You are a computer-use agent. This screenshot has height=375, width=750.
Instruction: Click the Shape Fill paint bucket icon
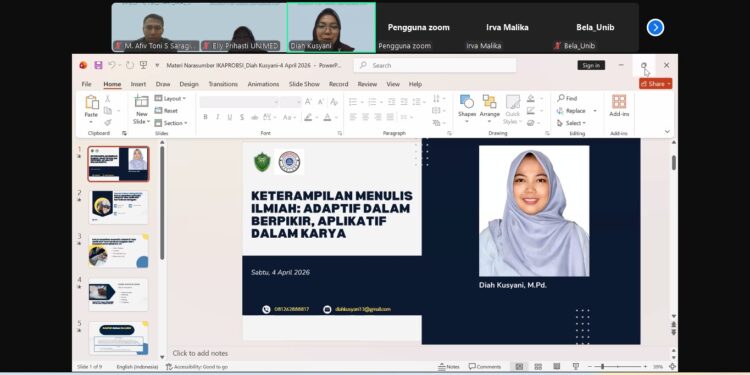coord(530,99)
